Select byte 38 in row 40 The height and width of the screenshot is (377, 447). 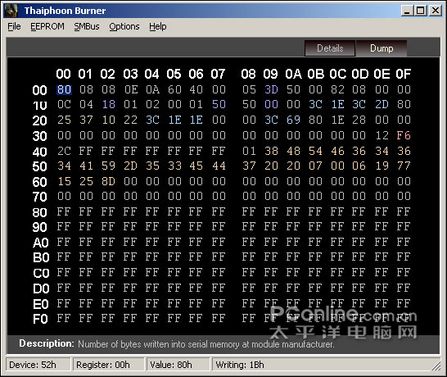click(x=271, y=151)
